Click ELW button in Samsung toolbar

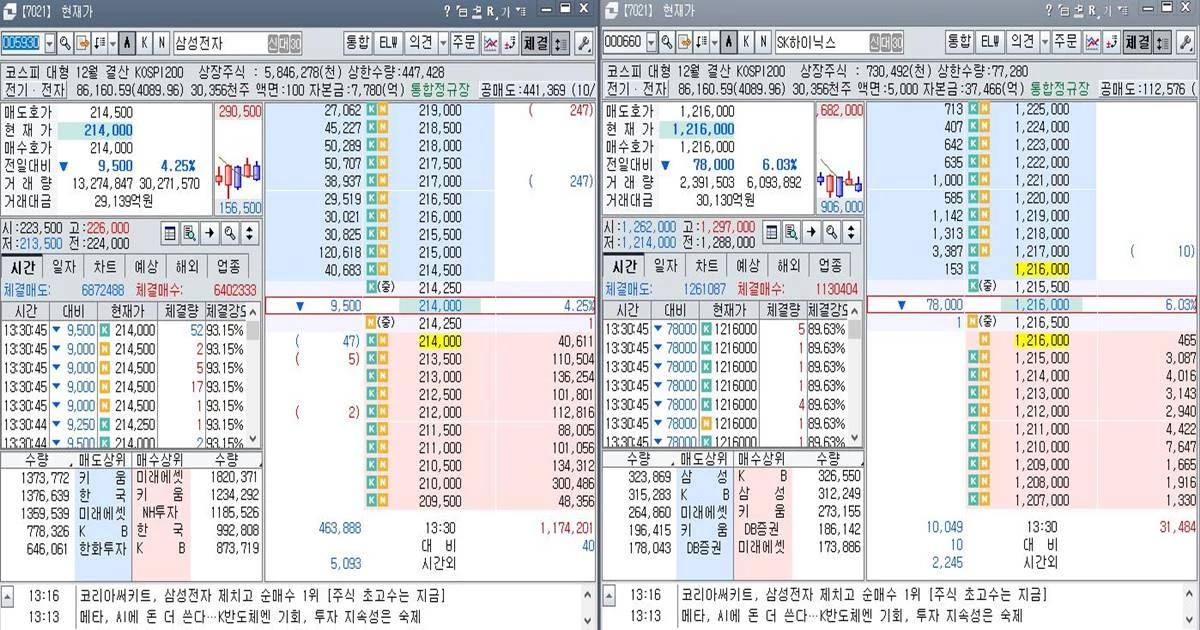click(x=388, y=43)
